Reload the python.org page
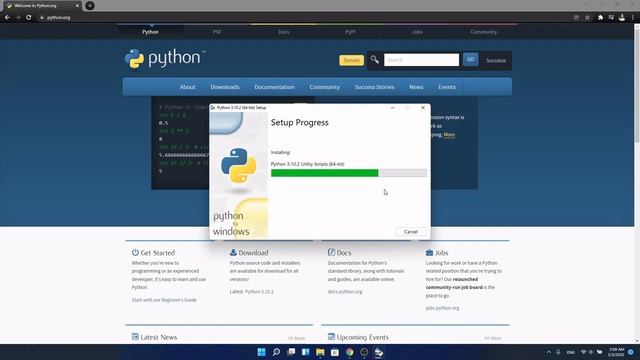 pos(29,18)
